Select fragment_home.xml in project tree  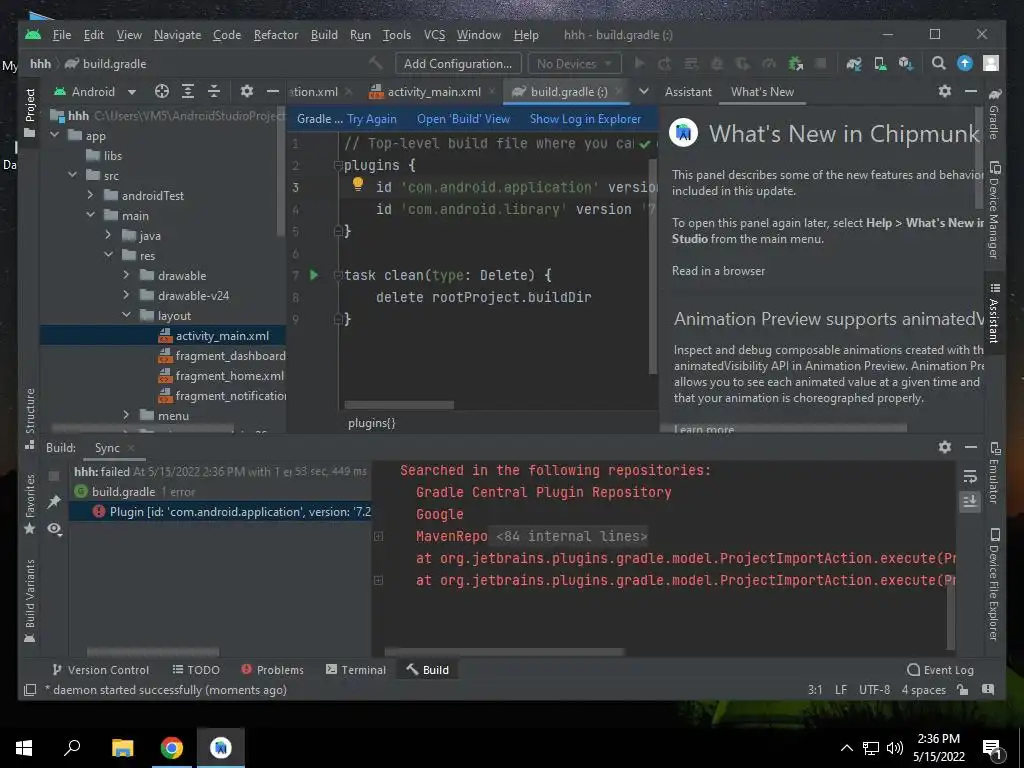click(x=221, y=376)
